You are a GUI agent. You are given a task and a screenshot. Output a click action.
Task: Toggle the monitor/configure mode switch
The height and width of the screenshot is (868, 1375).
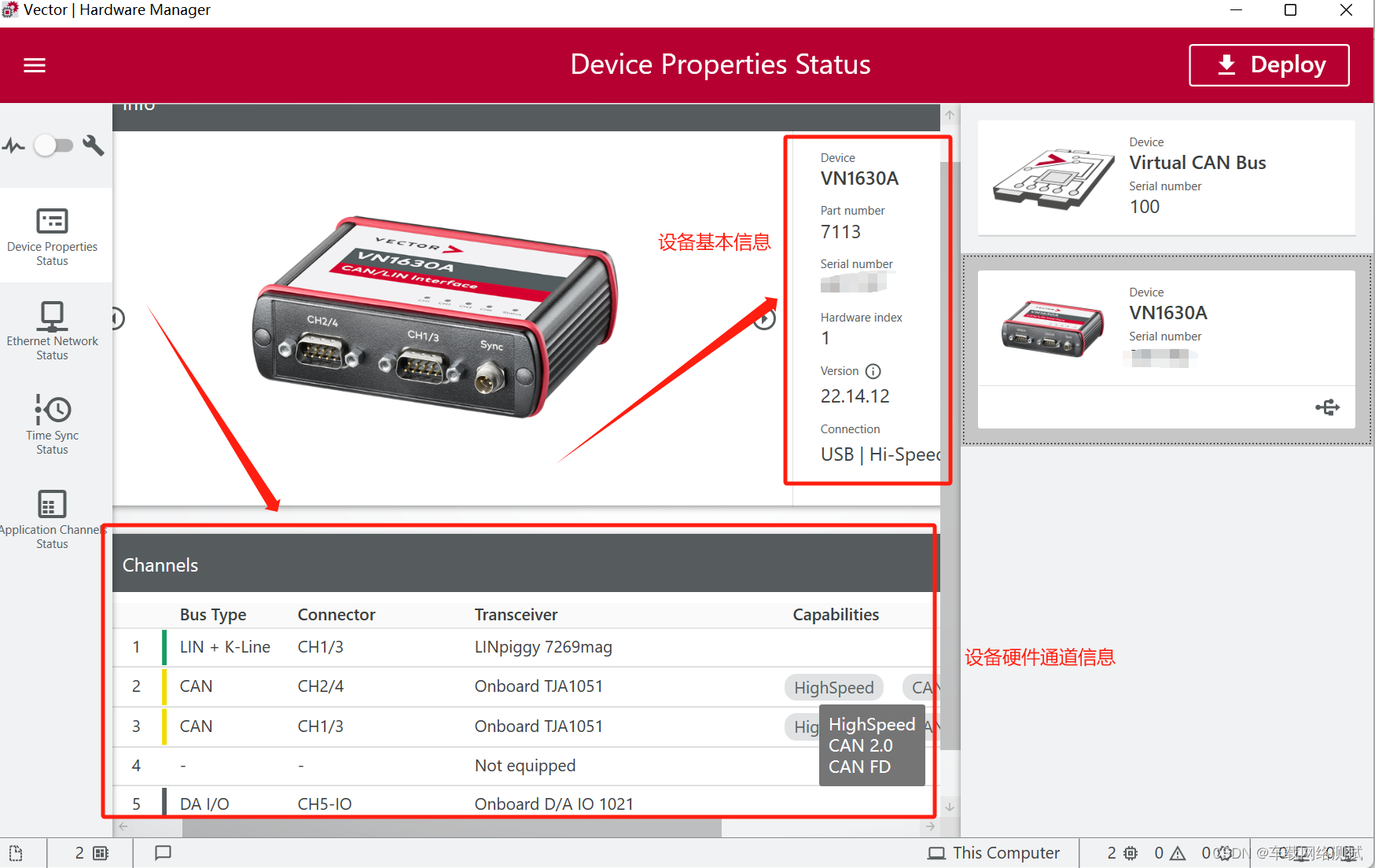[x=53, y=145]
